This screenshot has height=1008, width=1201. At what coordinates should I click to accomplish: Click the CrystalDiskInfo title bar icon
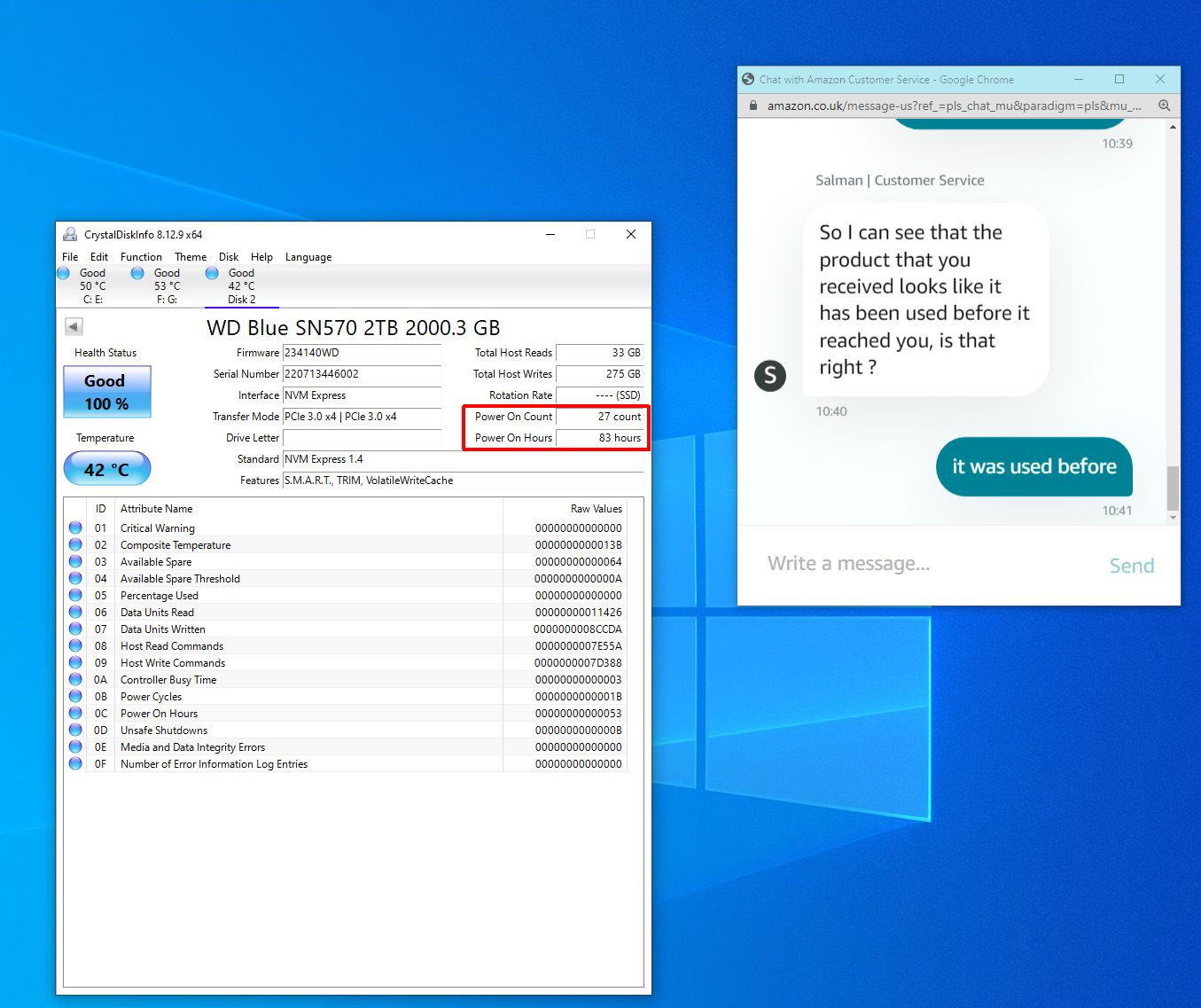[70, 235]
